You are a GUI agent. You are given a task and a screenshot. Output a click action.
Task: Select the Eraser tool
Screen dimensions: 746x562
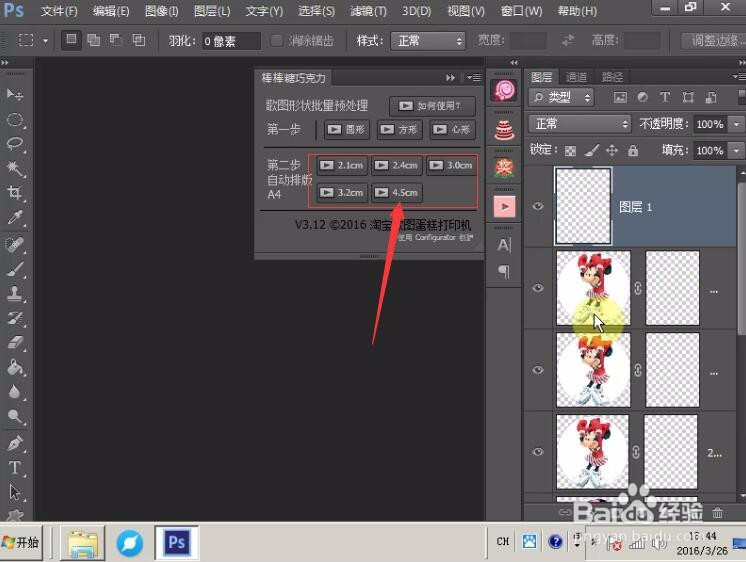coord(15,342)
